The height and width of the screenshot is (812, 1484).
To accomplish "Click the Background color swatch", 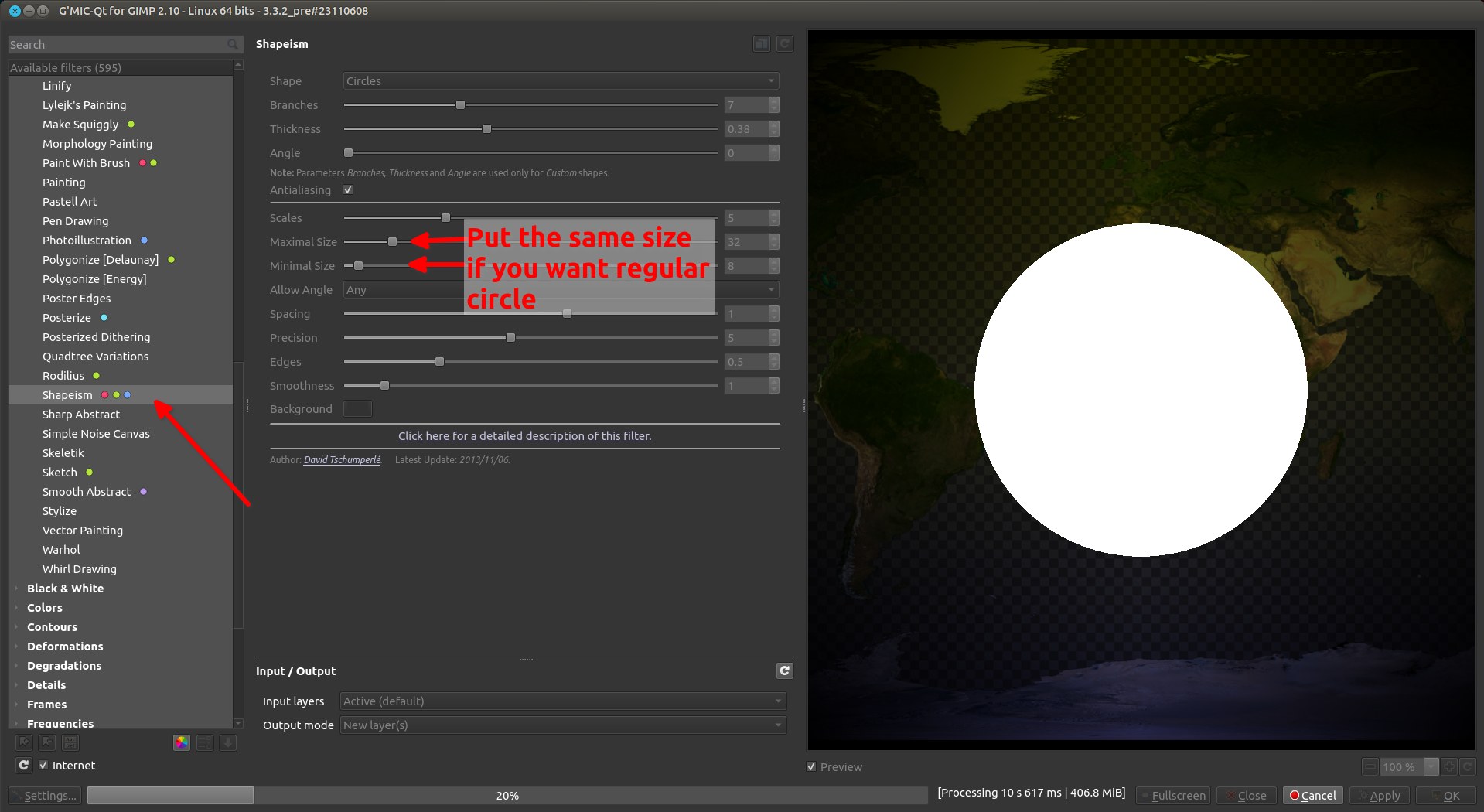I will 357,409.
